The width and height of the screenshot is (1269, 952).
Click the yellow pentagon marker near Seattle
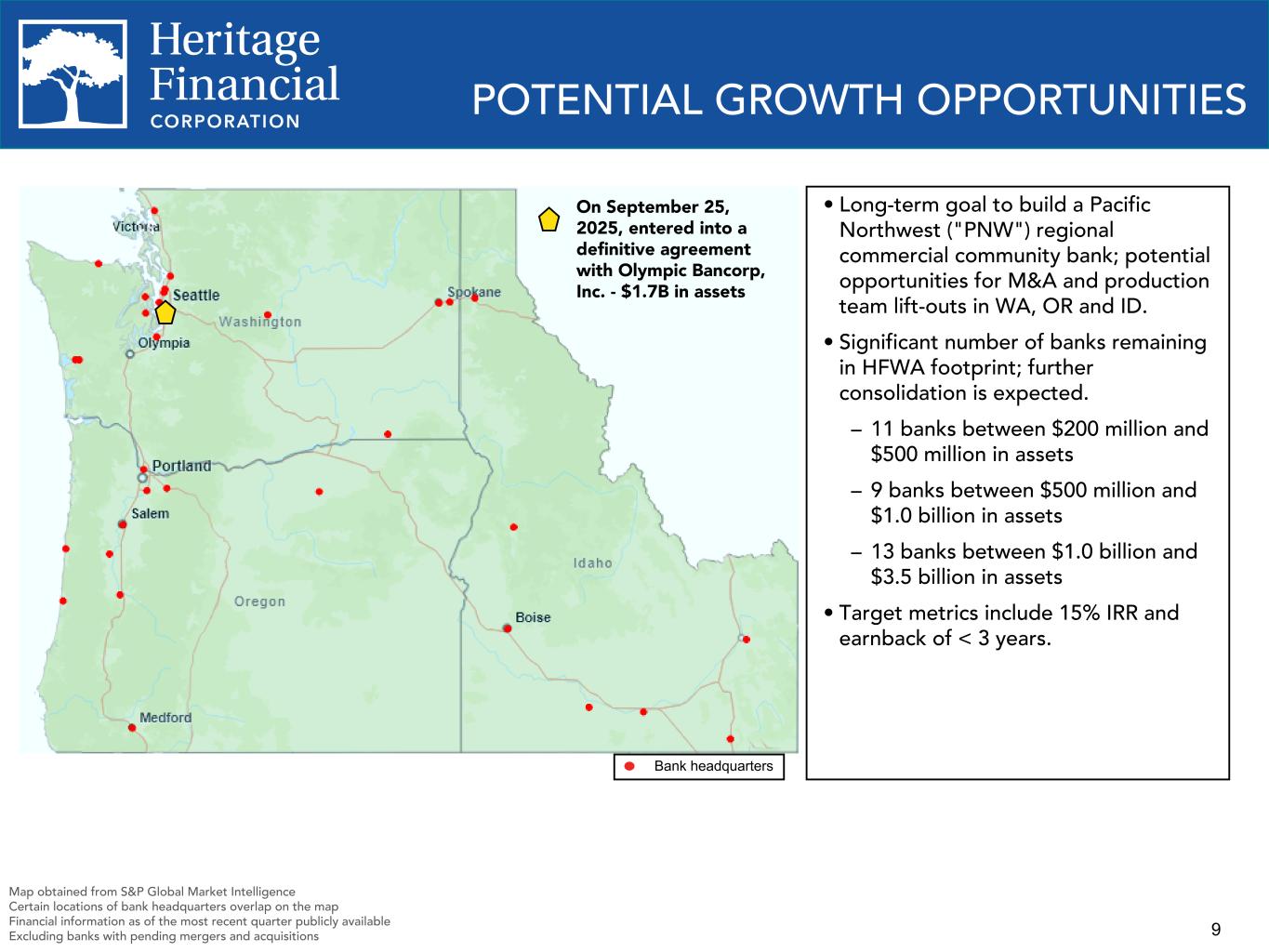[x=165, y=312]
